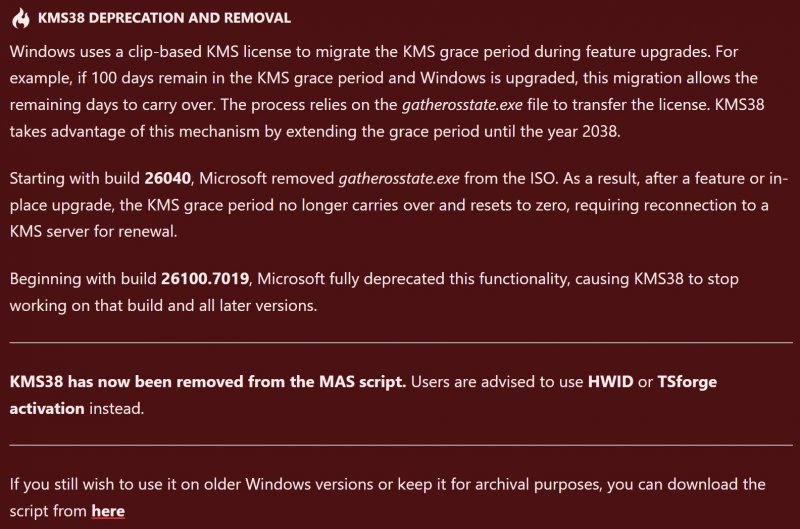800x529 pixels.
Task: Open the "here" download link
Action: [x=108, y=510]
